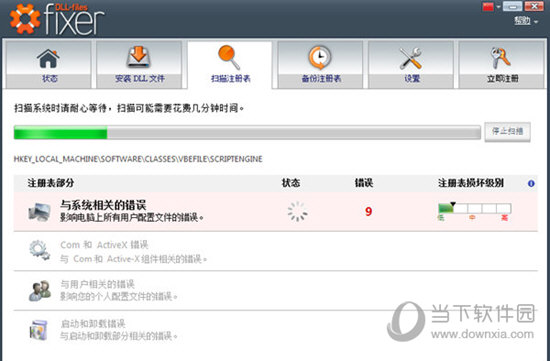Click the download arrow icon for 安装 DLL 文件
Screen dimensions: 550x361
(x=139, y=57)
